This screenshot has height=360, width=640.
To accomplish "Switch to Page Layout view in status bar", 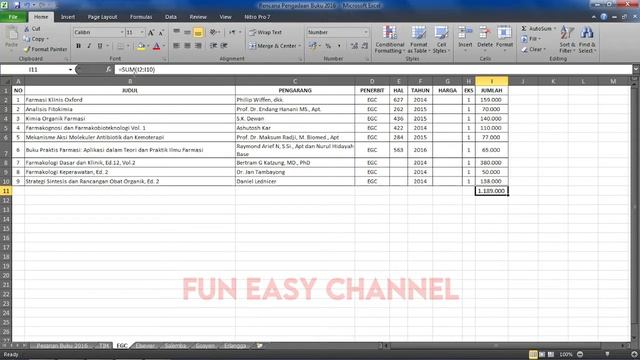I will [542, 354].
